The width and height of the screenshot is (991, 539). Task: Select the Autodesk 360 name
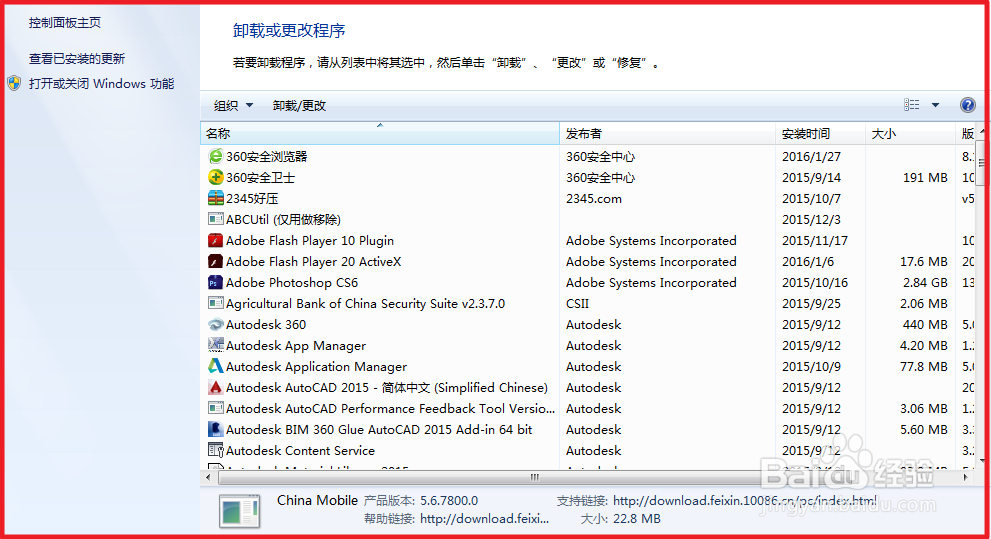click(265, 324)
